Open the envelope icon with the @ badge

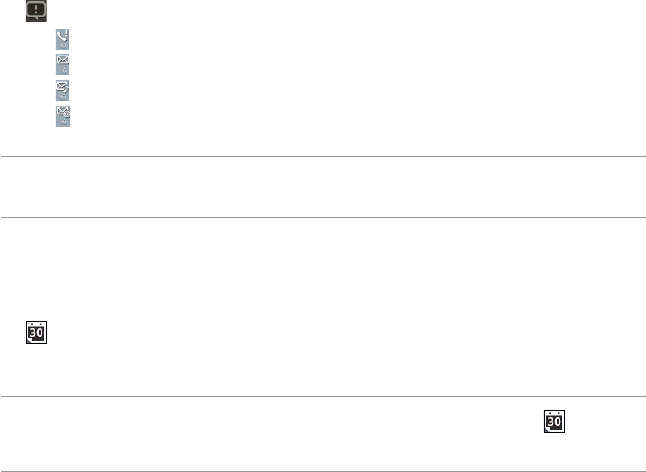coord(64,116)
